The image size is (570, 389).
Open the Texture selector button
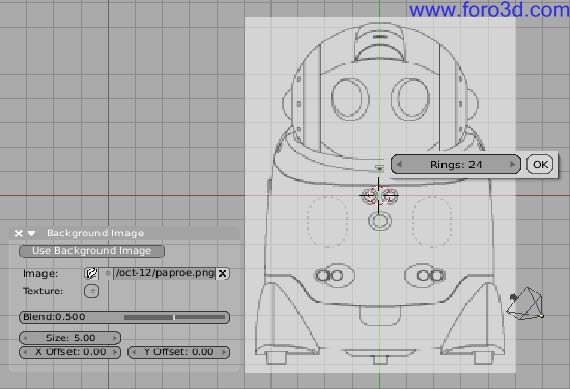point(91,291)
